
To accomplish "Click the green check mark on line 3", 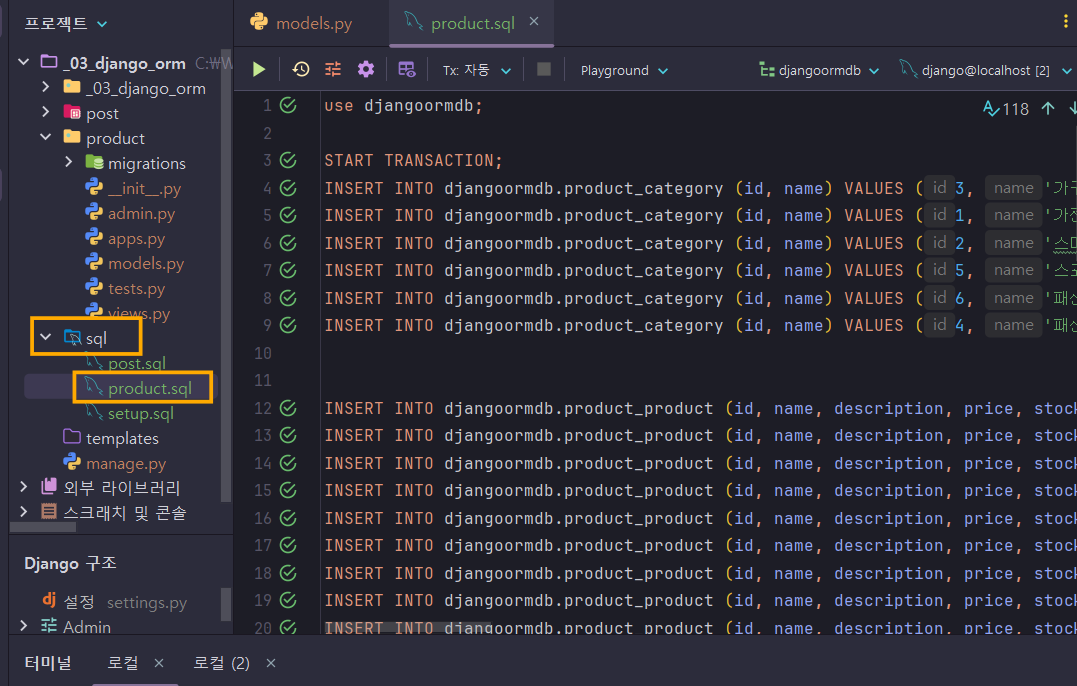I will (289, 160).
